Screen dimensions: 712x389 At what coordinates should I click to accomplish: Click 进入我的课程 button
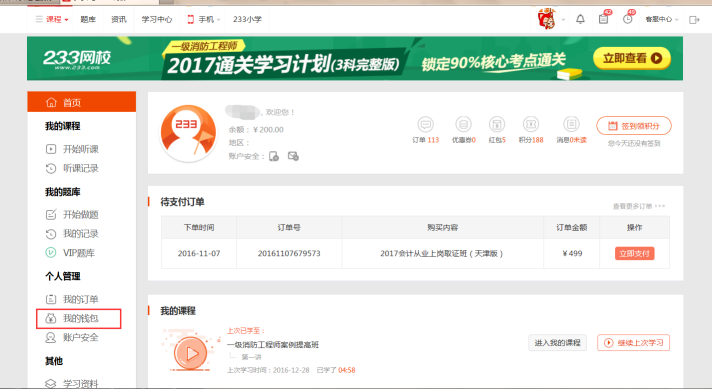tap(558, 343)
